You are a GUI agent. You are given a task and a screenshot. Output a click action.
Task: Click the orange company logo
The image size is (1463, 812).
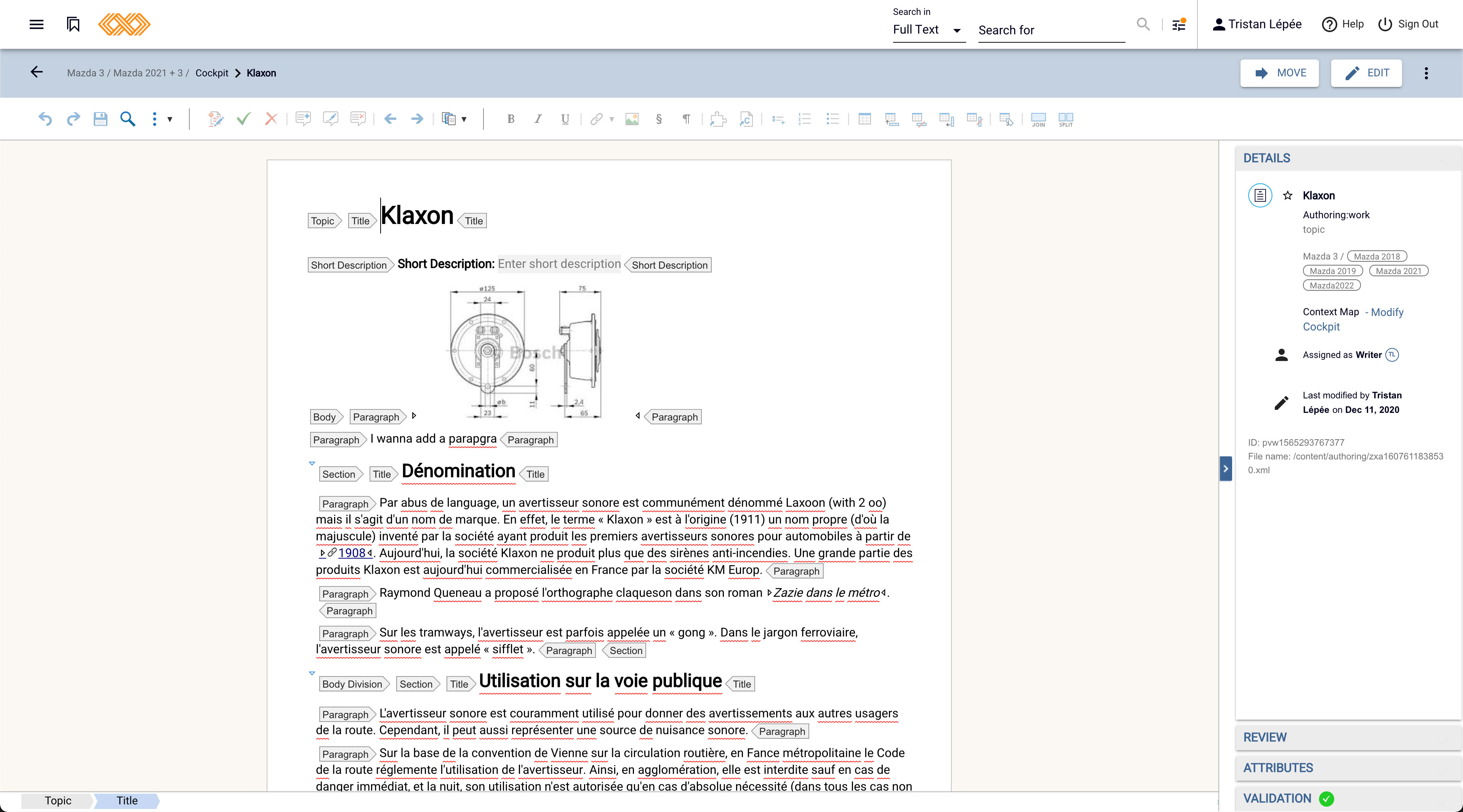point(124,24)
